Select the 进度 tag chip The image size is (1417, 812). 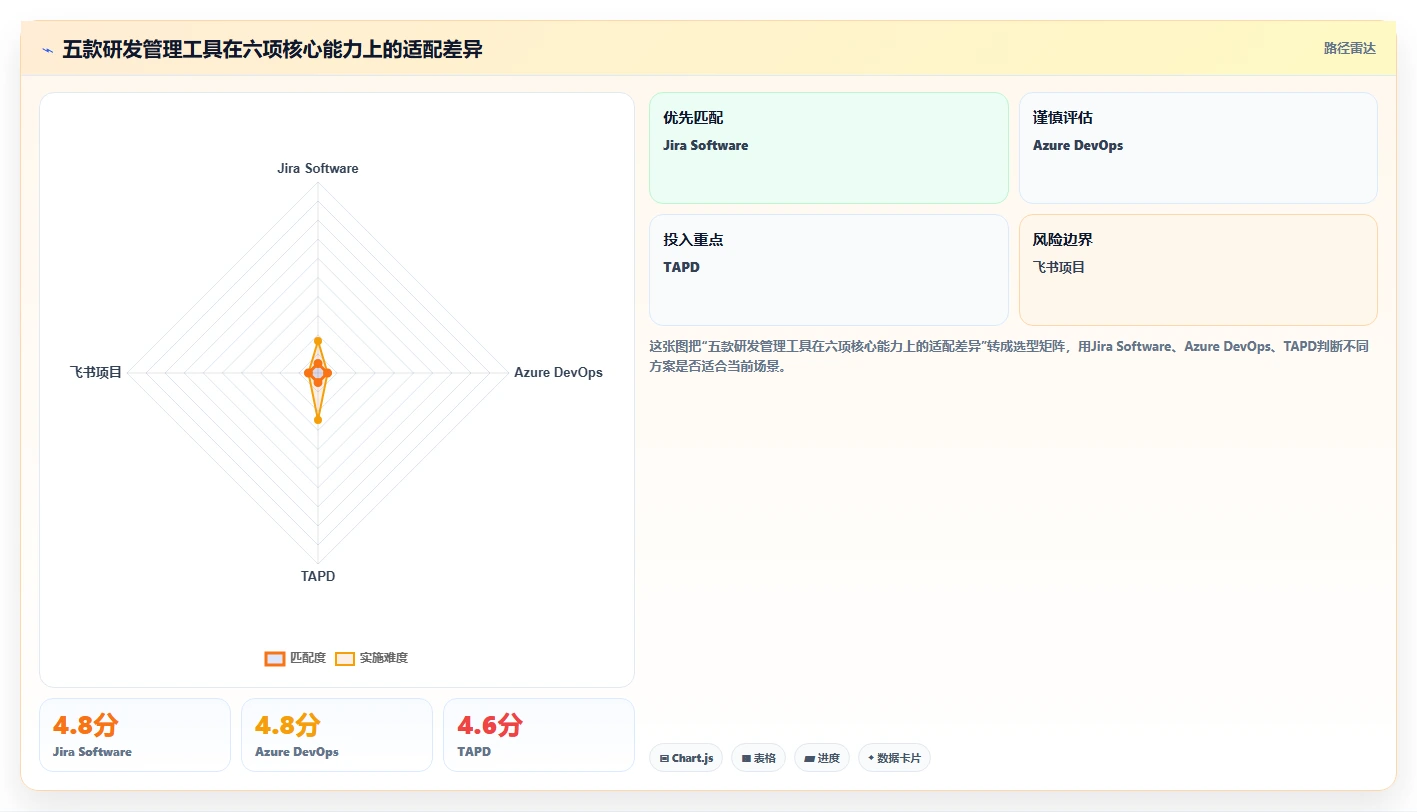(x=822, y=758)
